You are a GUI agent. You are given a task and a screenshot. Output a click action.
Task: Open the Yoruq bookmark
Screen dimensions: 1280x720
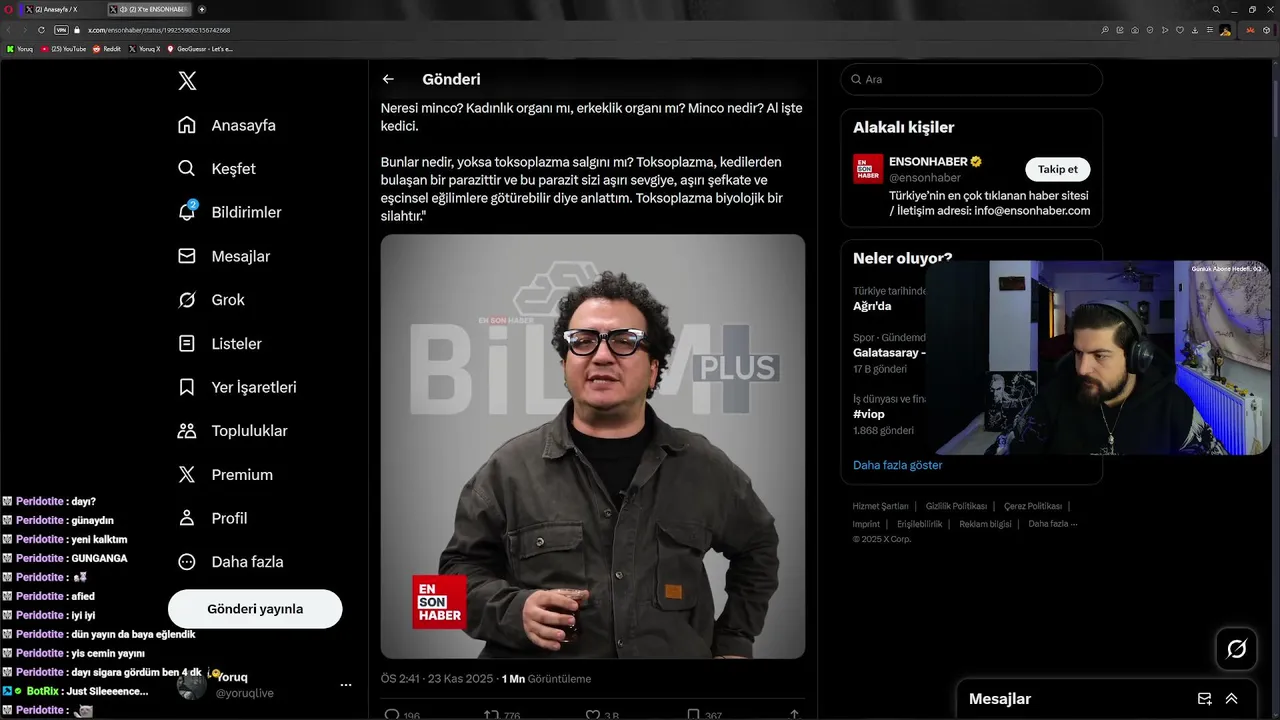20,49
